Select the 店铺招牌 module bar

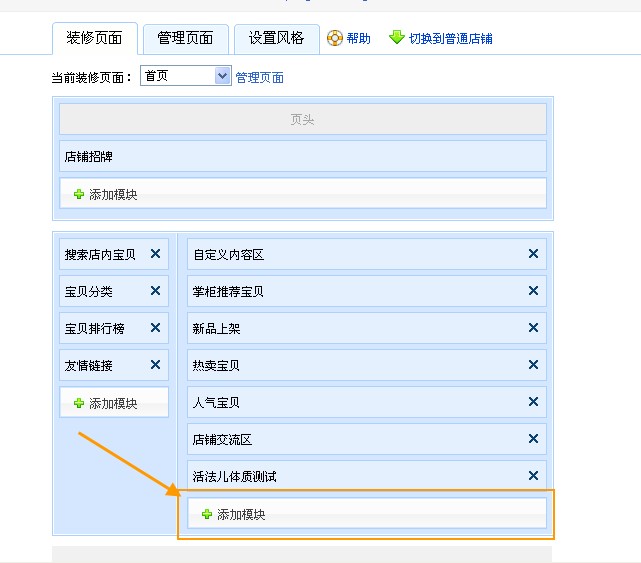pos(302,156)
